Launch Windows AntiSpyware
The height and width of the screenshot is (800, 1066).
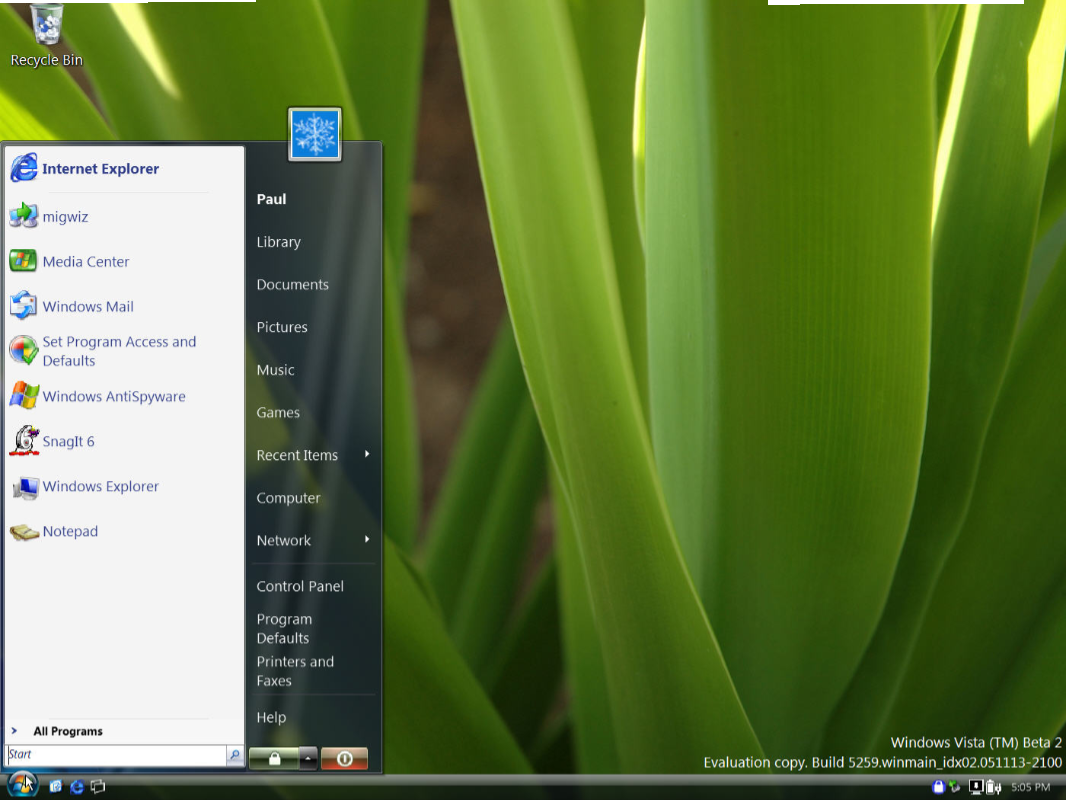pyautogui.click(x=113, y=397)
